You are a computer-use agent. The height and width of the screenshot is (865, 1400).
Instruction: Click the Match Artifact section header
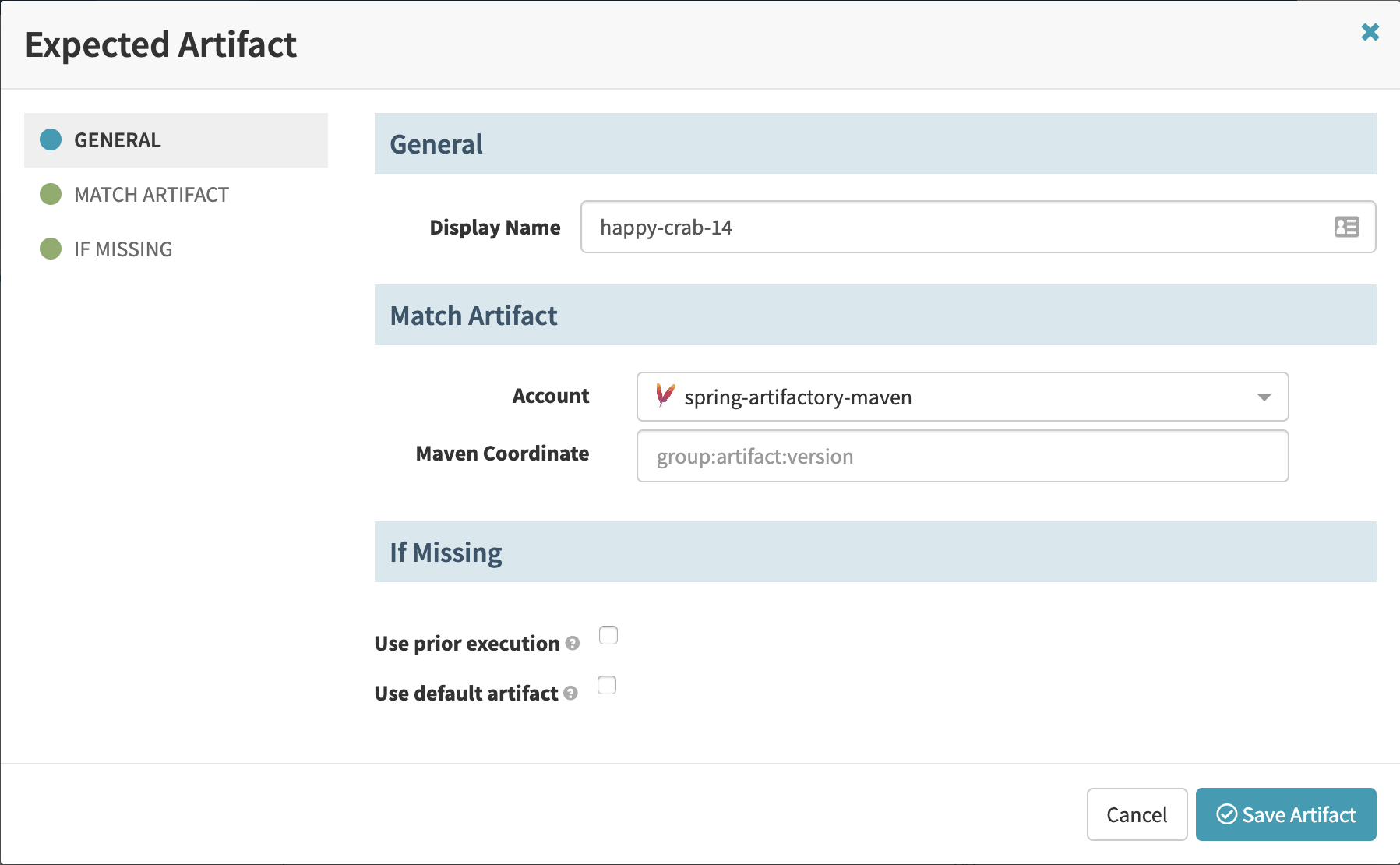tap(875, 315)
